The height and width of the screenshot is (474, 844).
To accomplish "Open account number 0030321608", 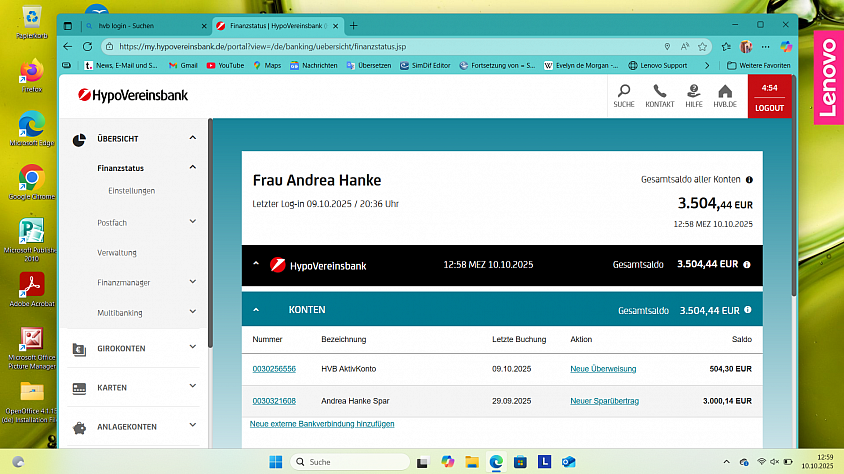I will tap(274, 401).
